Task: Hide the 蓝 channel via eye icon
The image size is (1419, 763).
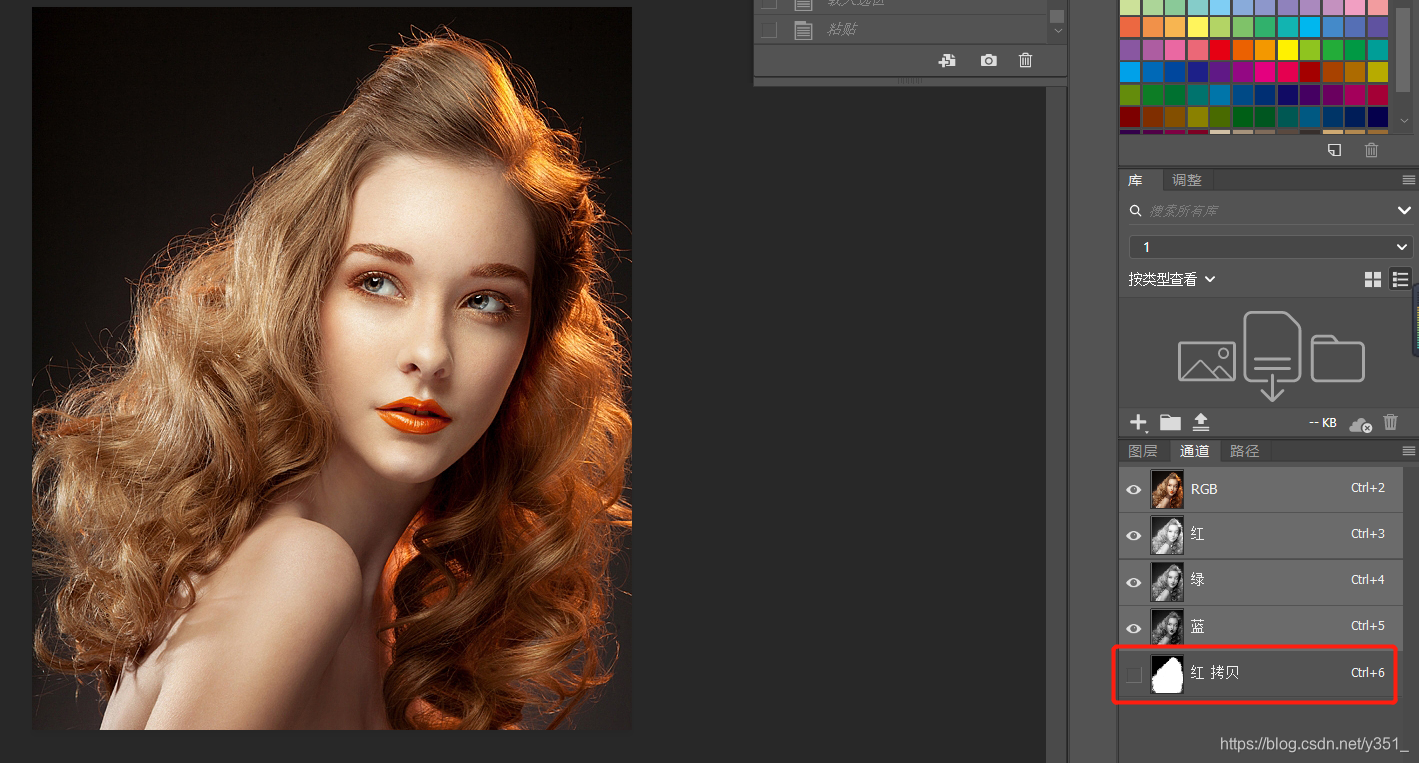Action: [x=1134, y=628]
